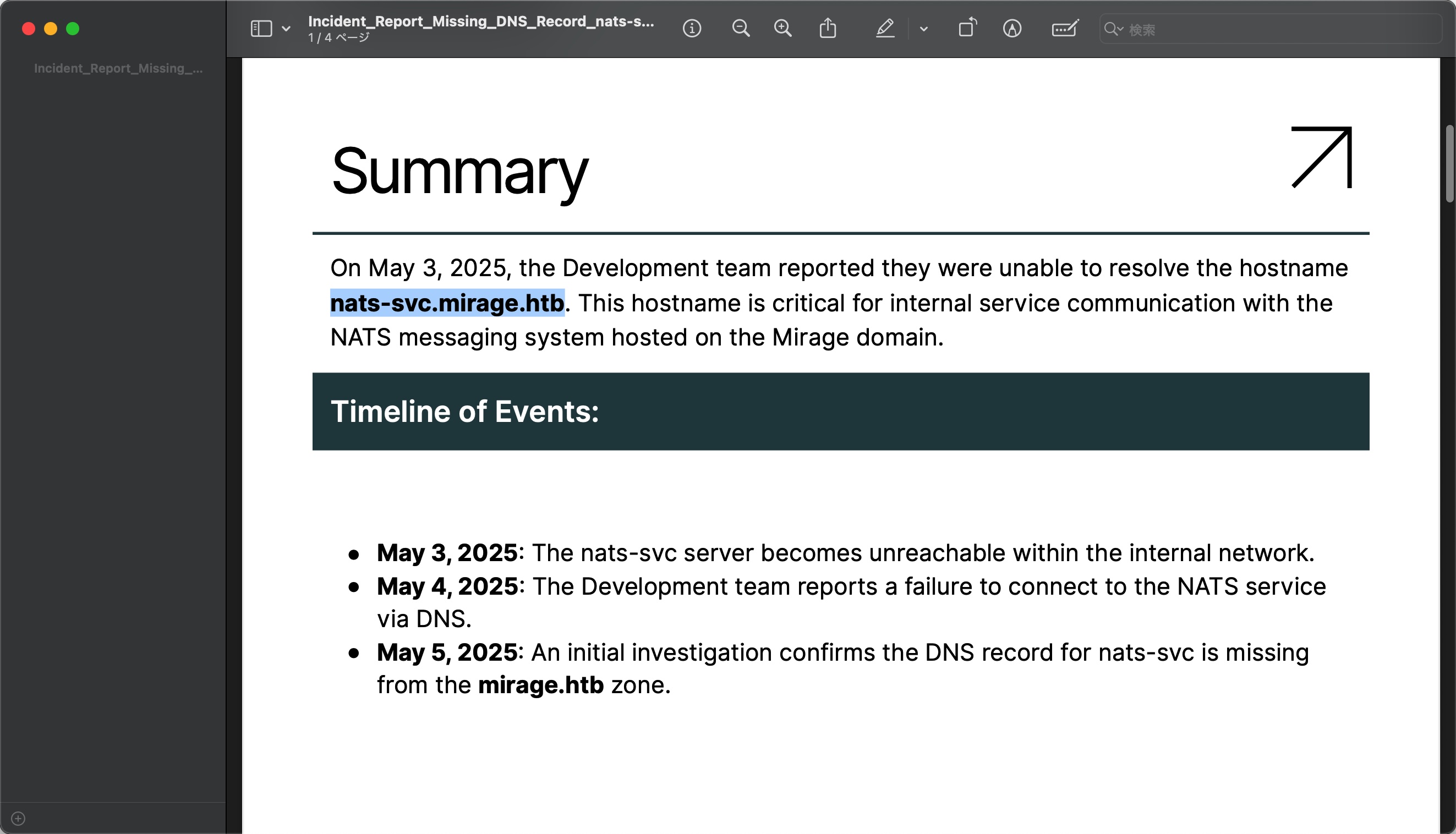Click the add button in sidebar footer
Viewport: 1456px width, 834px height.
click(18, 819)
